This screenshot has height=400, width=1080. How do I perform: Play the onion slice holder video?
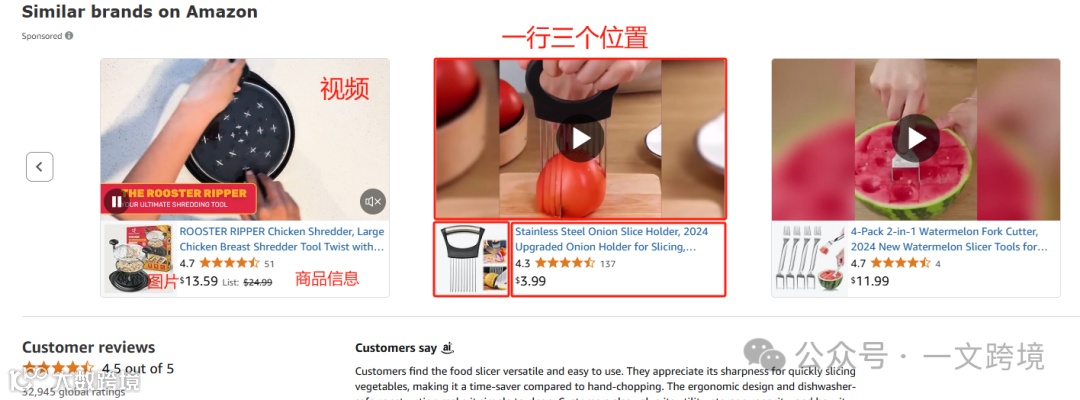pos(580,138)
